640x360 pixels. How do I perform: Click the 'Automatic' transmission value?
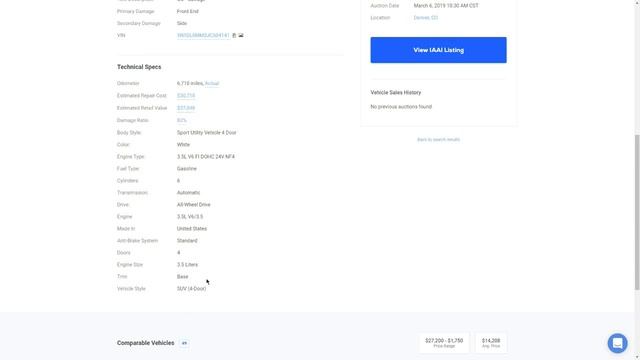pos(188,193)
